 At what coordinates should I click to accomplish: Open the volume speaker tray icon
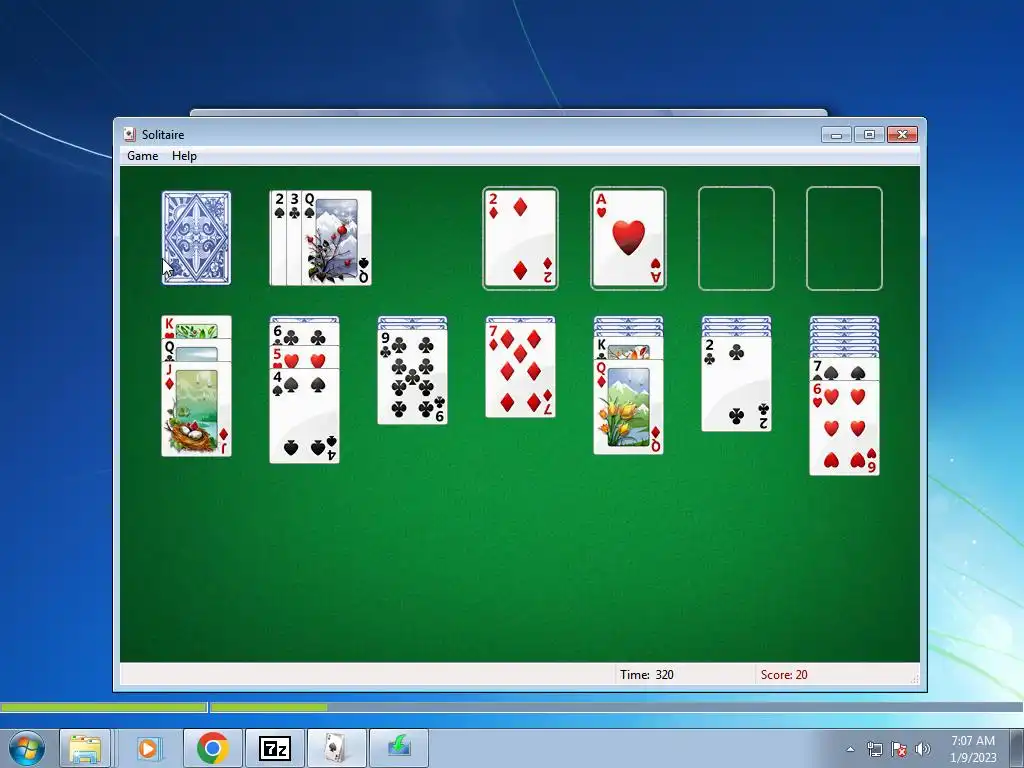[922, 749]
